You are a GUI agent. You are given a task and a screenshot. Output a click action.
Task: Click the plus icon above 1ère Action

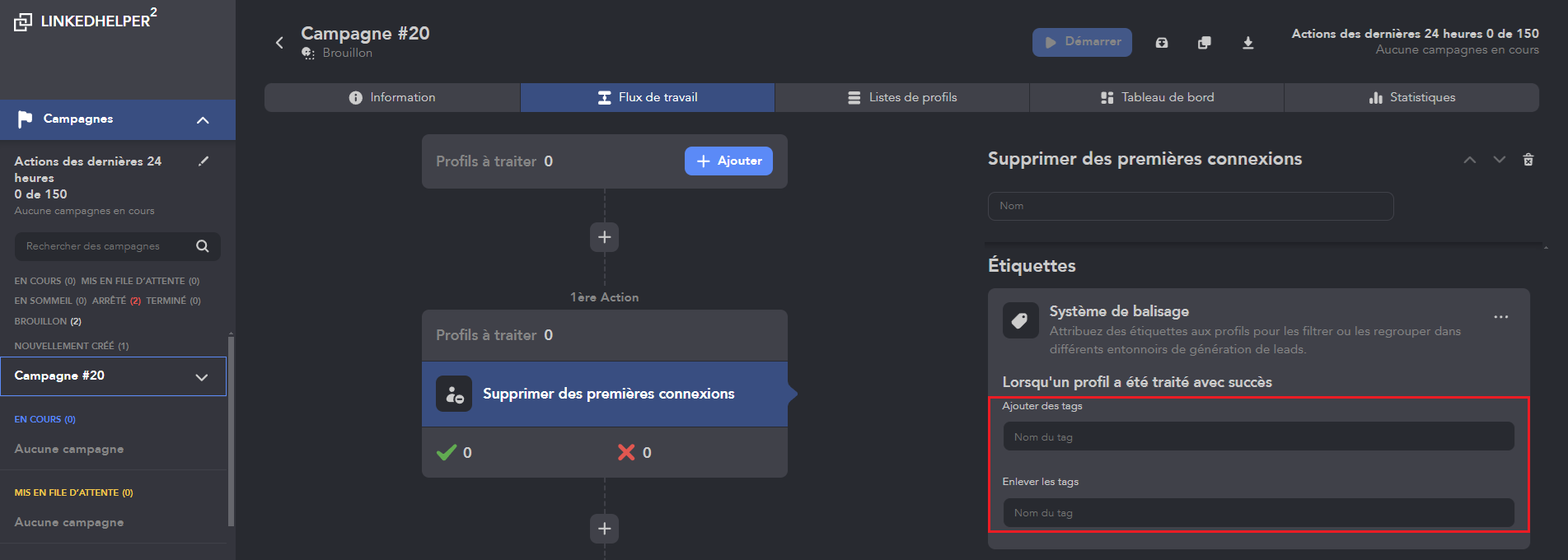click(605, 237)
